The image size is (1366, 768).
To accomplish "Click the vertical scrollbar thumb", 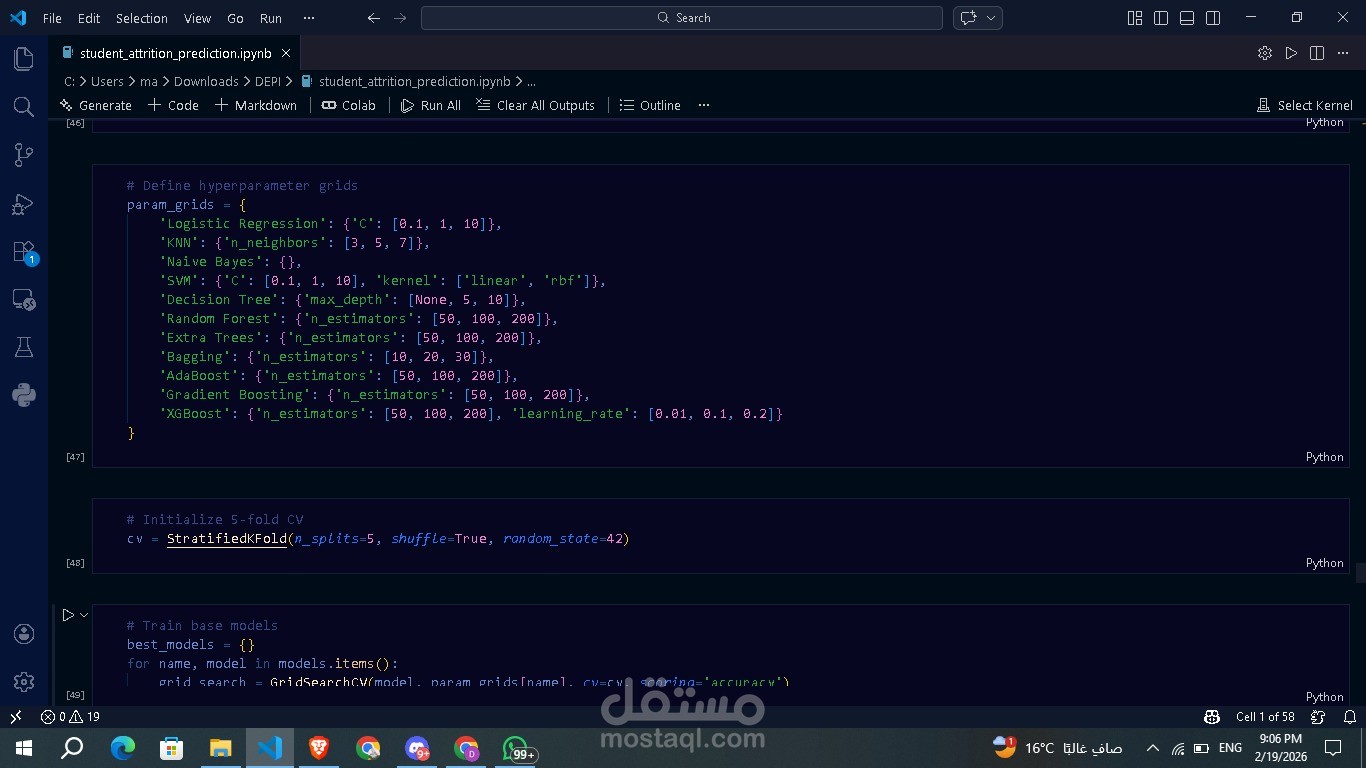I will click(1361, 573).
